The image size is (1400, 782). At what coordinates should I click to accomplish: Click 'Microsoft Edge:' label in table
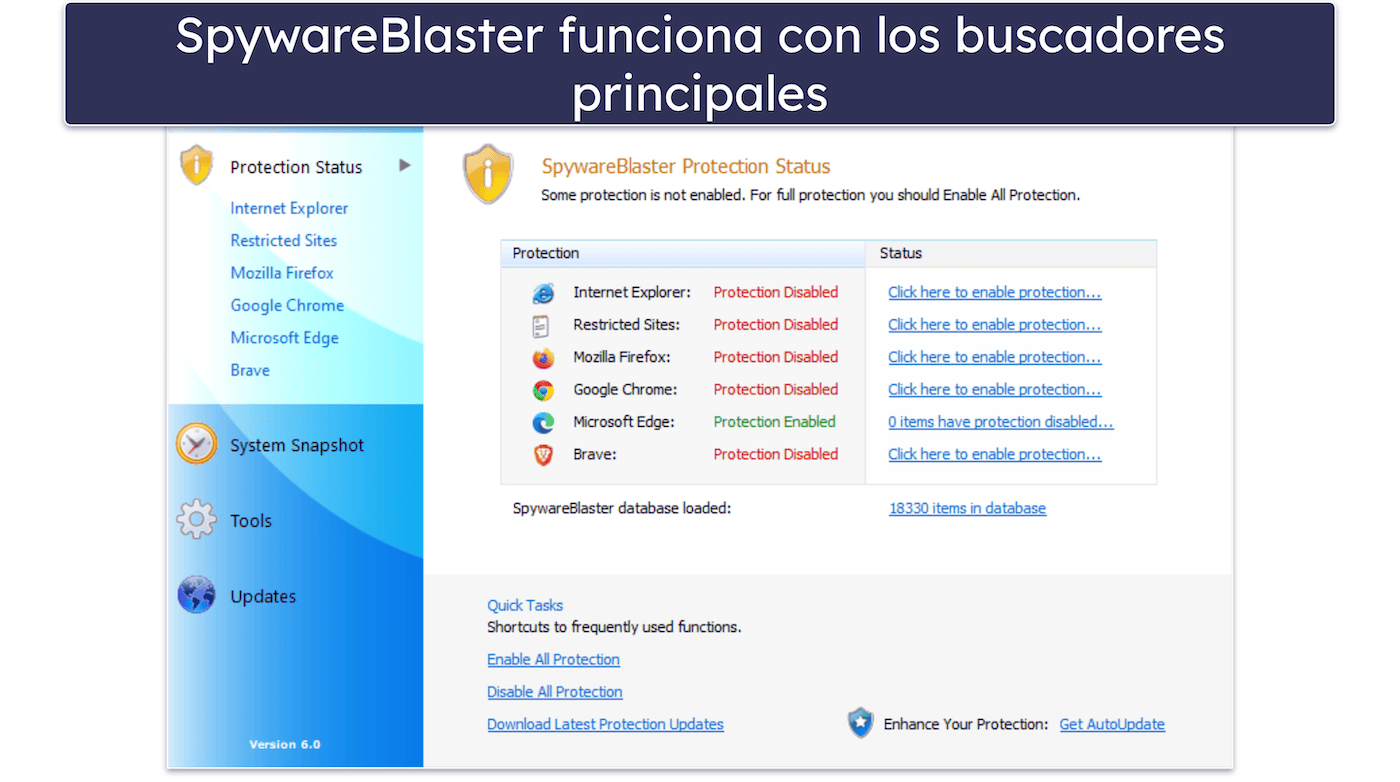point(624,422)
